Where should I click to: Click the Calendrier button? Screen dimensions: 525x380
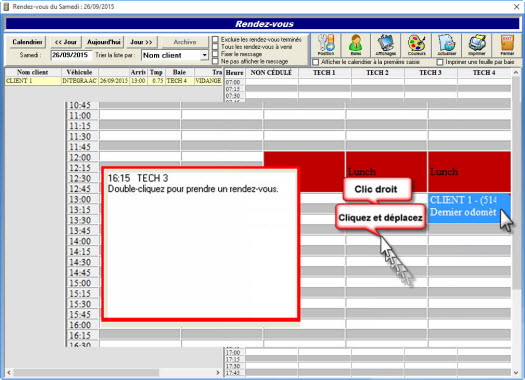tap(27, 42)
